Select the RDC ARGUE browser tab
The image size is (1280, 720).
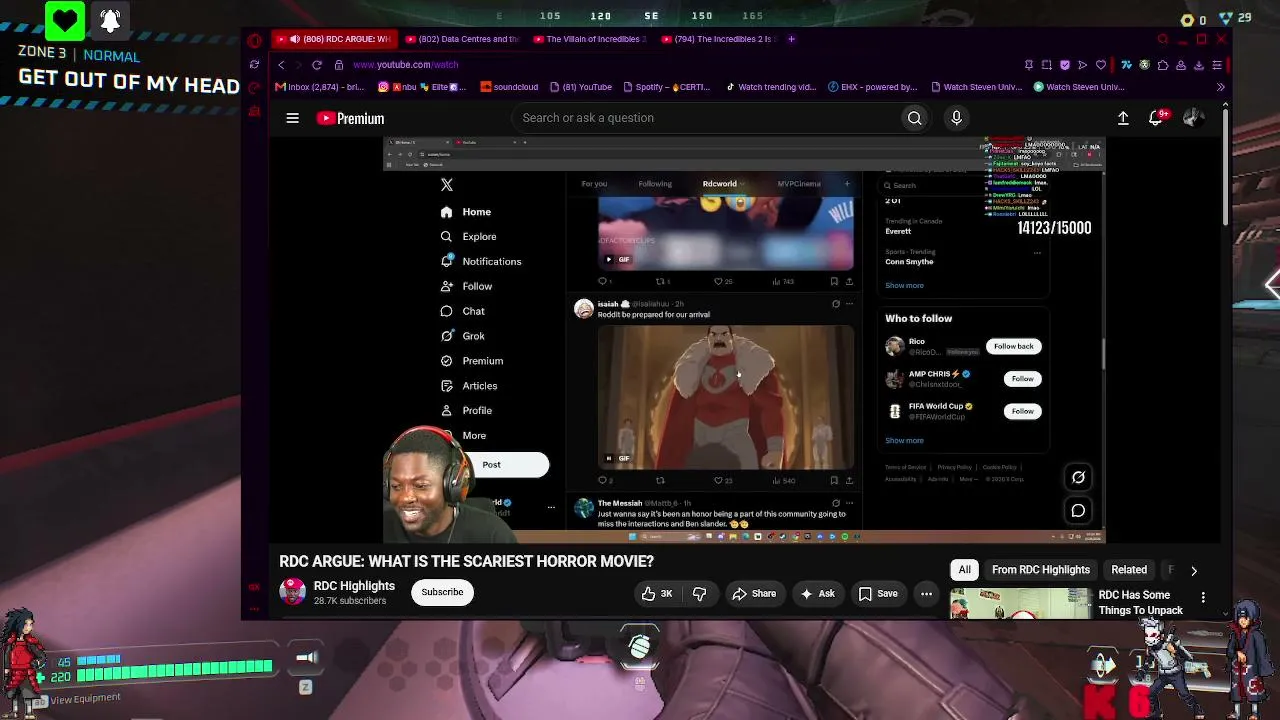pos(334,39)
